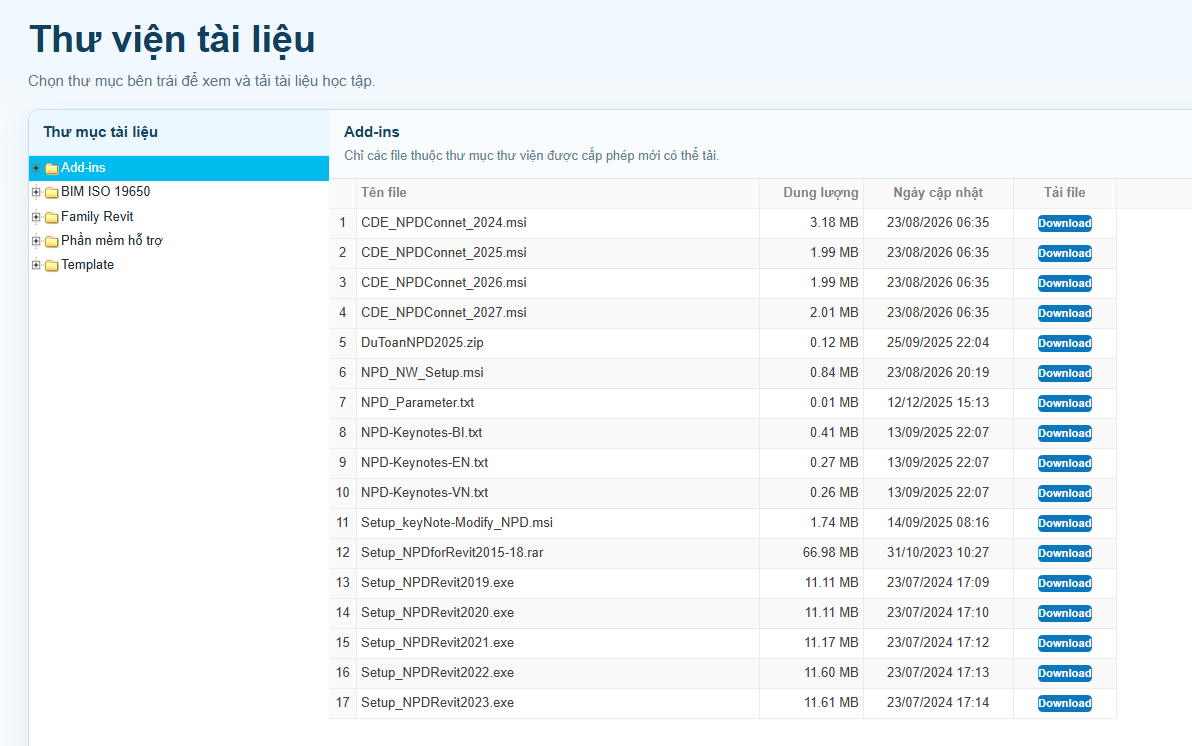This screenshot has height=746, width=1192.
Task: Download NPD-Keynotes-BI.txt
Action: pos(1064,433)
